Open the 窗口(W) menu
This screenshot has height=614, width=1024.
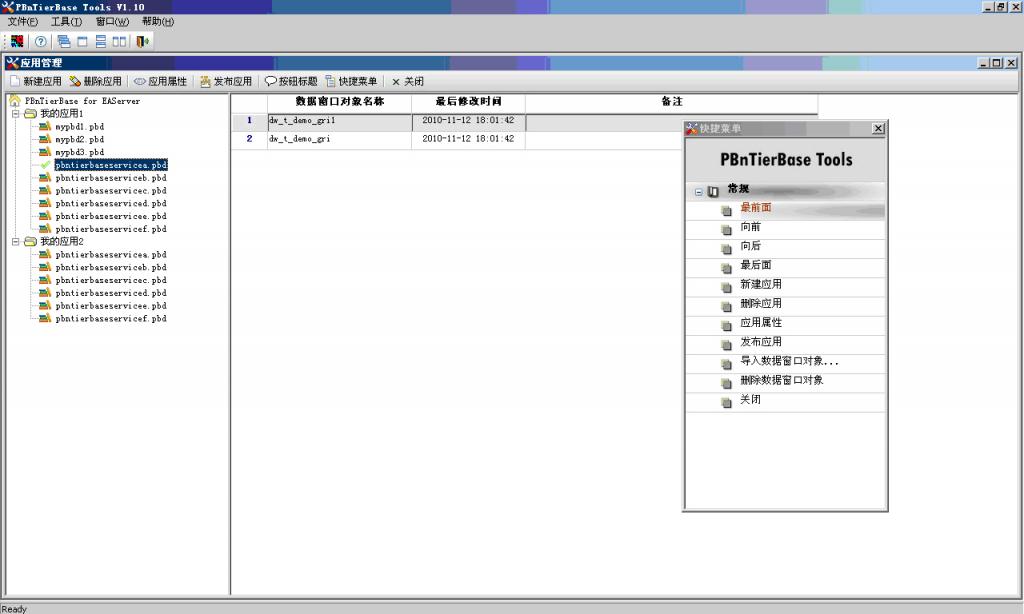pos(112,22)
